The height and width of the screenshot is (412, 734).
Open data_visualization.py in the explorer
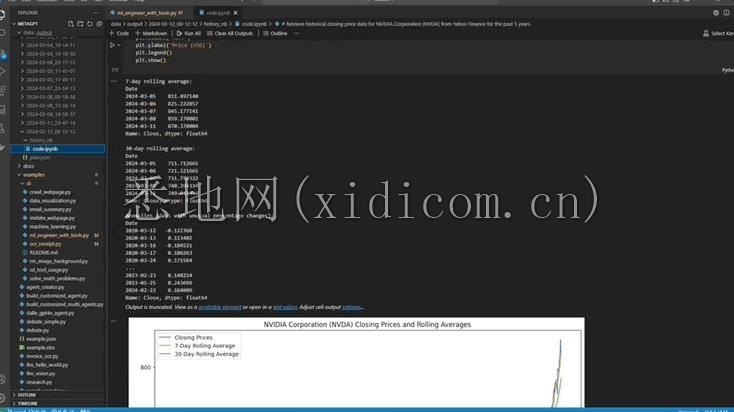click(x=58, y=201)
